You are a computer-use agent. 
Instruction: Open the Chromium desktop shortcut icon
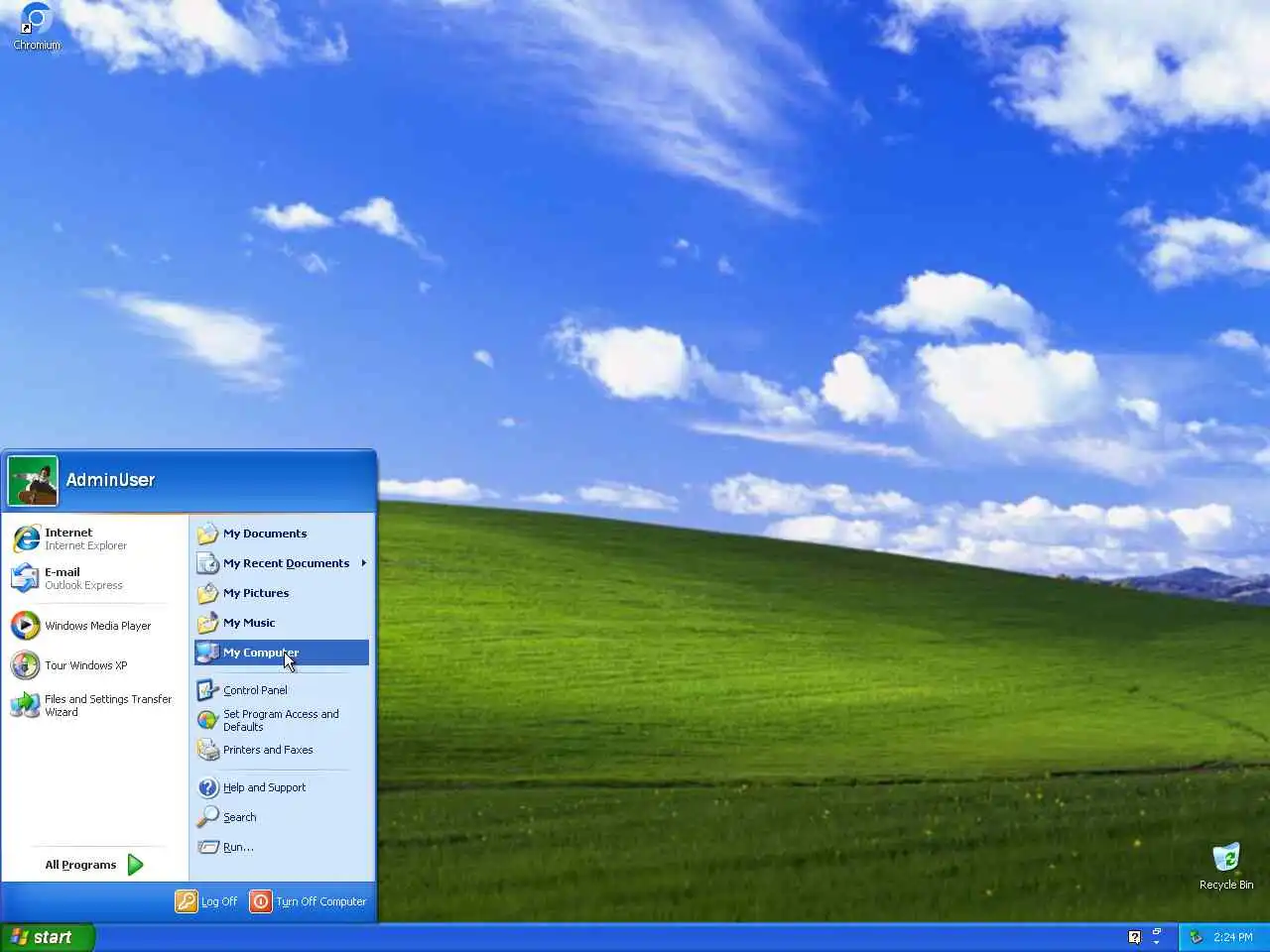pyautogui.click(x=37, y=27)
